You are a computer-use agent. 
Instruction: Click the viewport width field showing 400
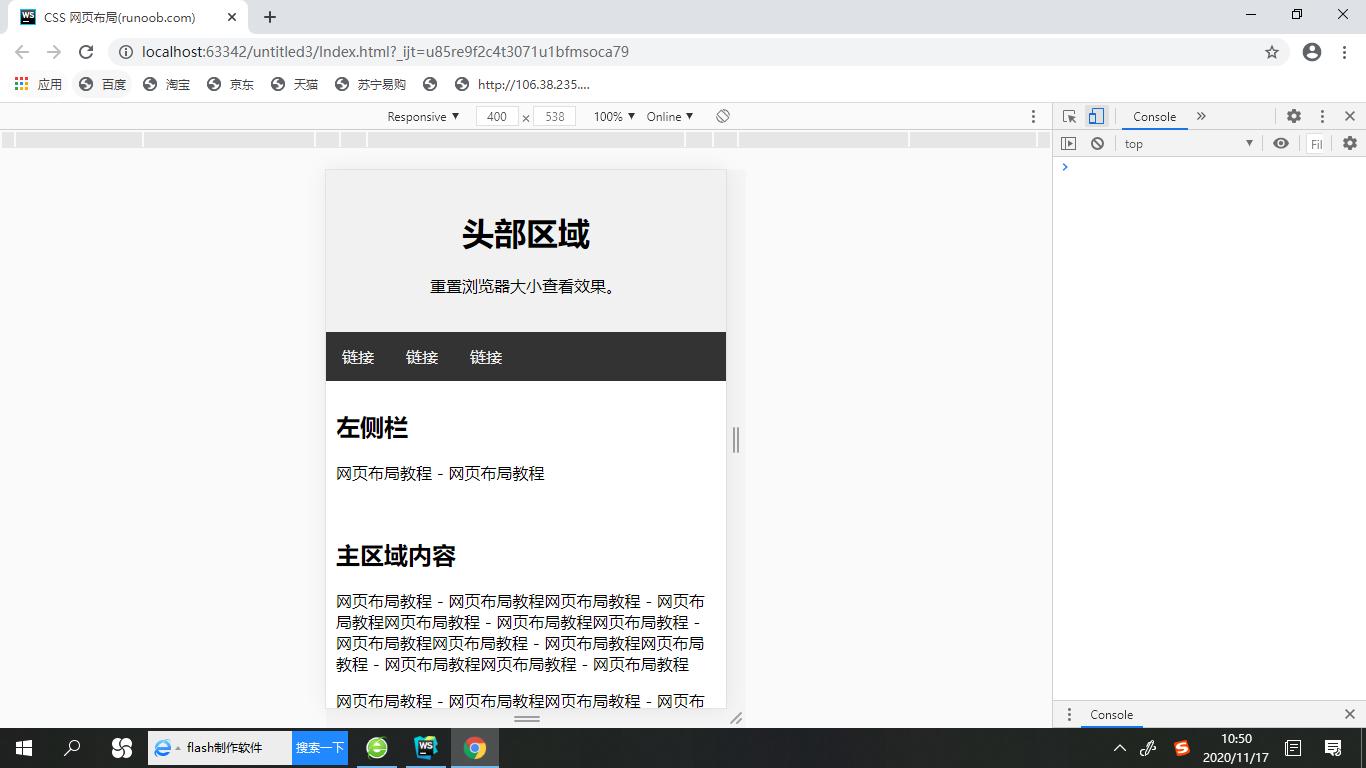tap(497, 116)
